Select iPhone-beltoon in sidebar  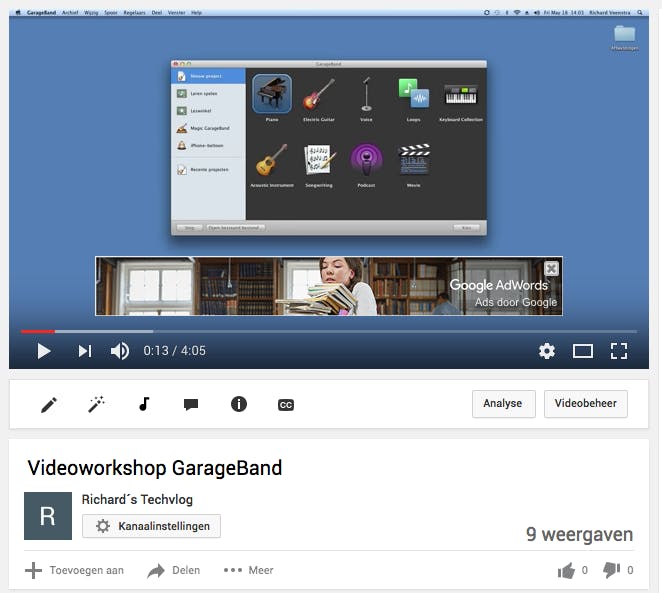point(208,145)
